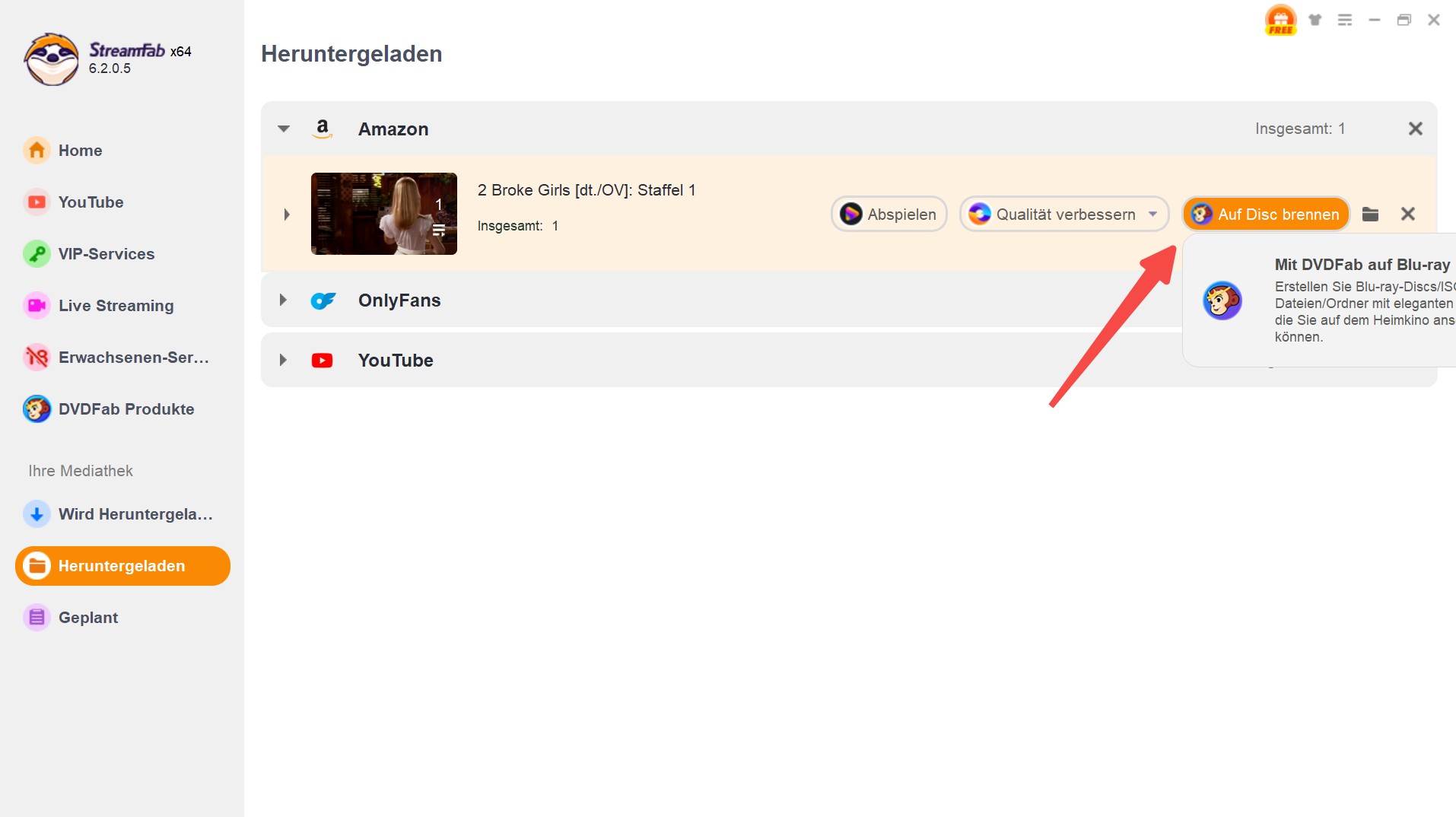The width and height of the screenshot is (1456, 817).
Task: Click the StreamFab sloth logo
Action: tap(51, 59)
